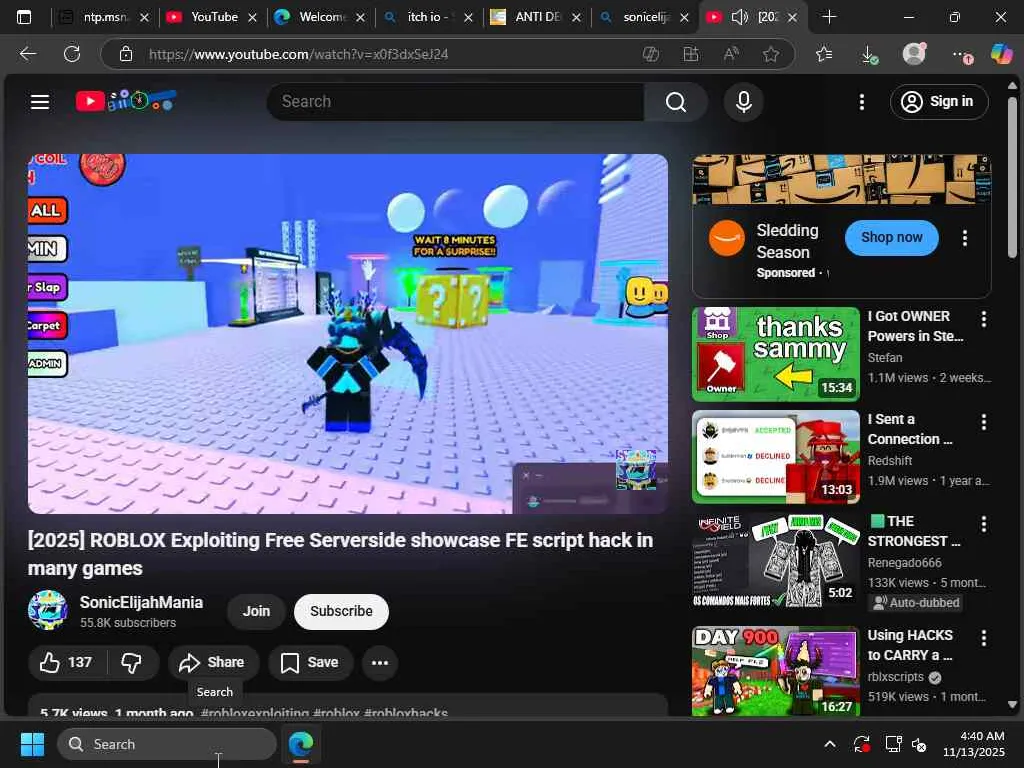Dislike this video

click(132, 663)
